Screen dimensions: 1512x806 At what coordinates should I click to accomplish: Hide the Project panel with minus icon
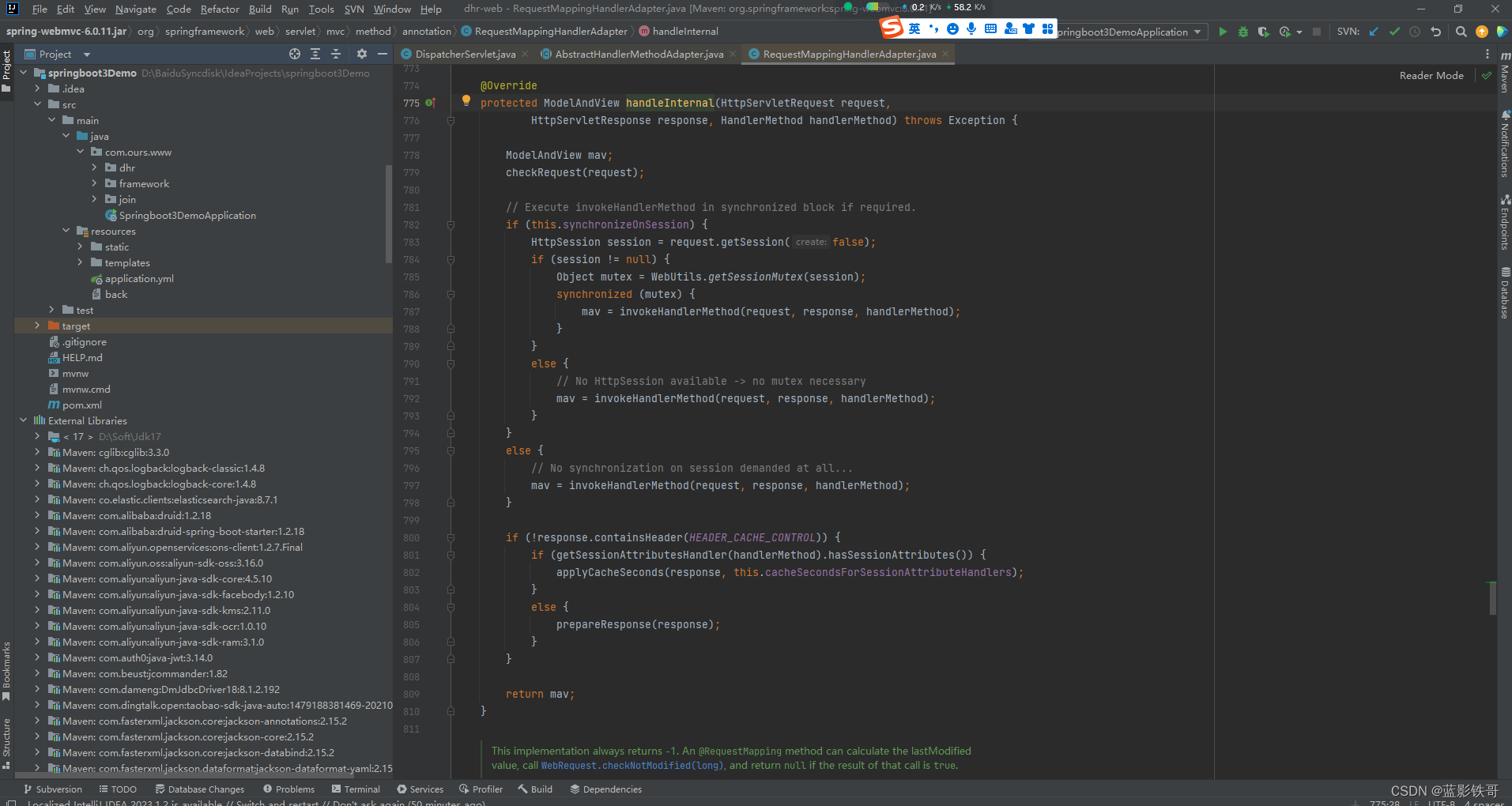pos(383,54)
